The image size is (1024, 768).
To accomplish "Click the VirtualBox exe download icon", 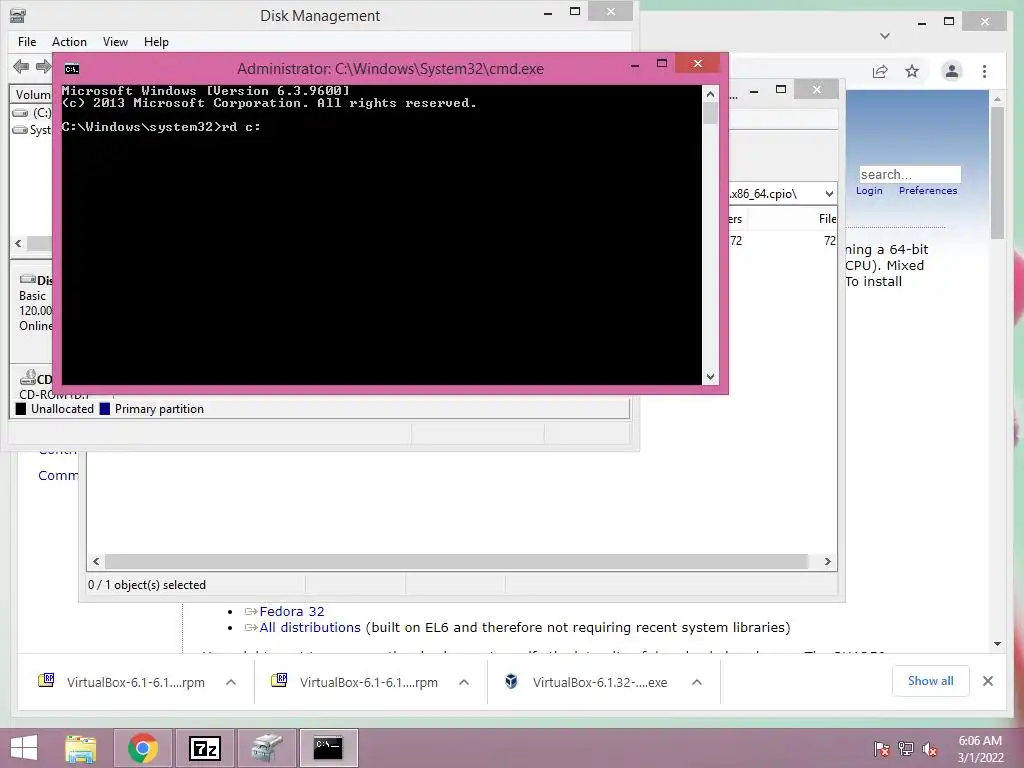I will [511, 681].
